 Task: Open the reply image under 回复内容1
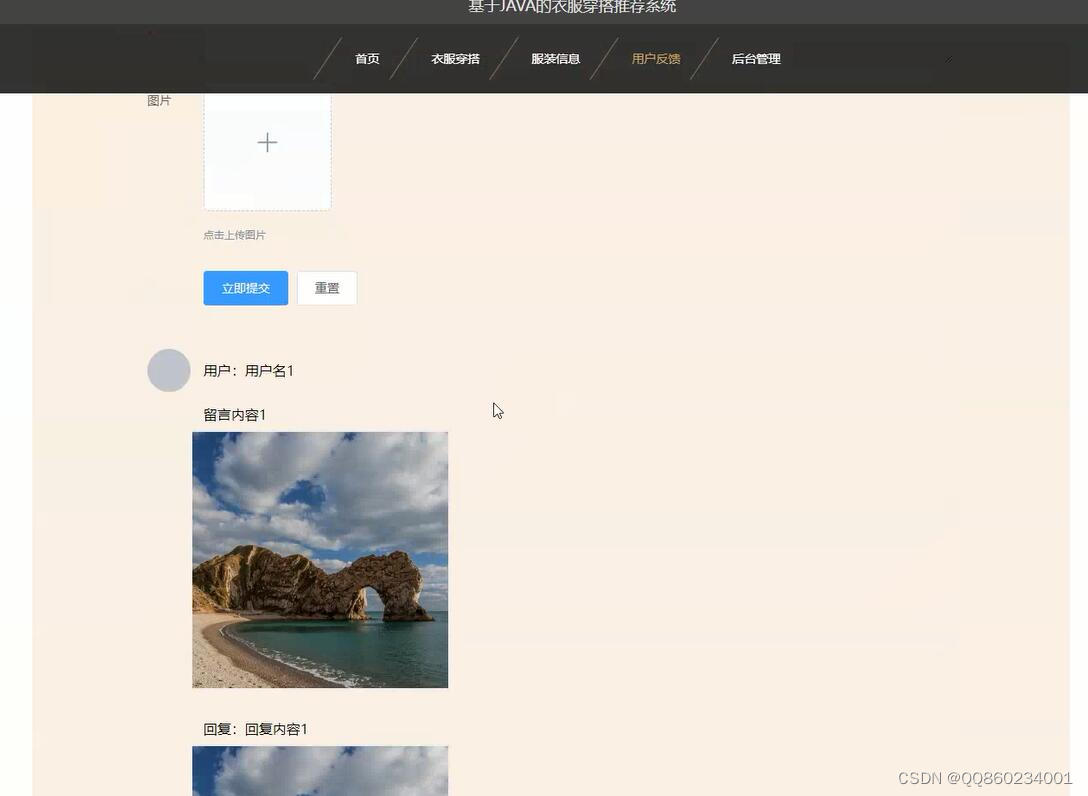coord(320,771)
